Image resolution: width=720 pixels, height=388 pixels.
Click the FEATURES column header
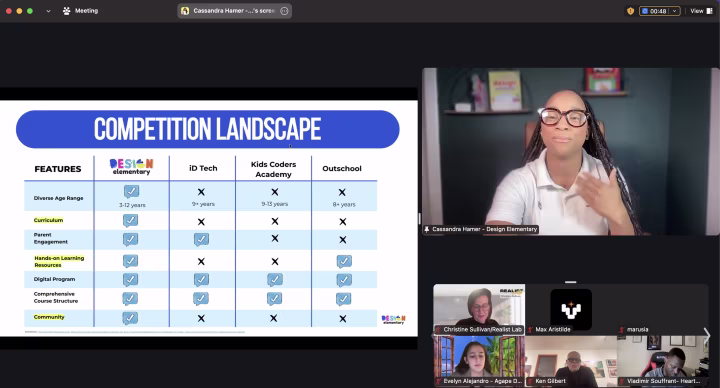[58, 169]
